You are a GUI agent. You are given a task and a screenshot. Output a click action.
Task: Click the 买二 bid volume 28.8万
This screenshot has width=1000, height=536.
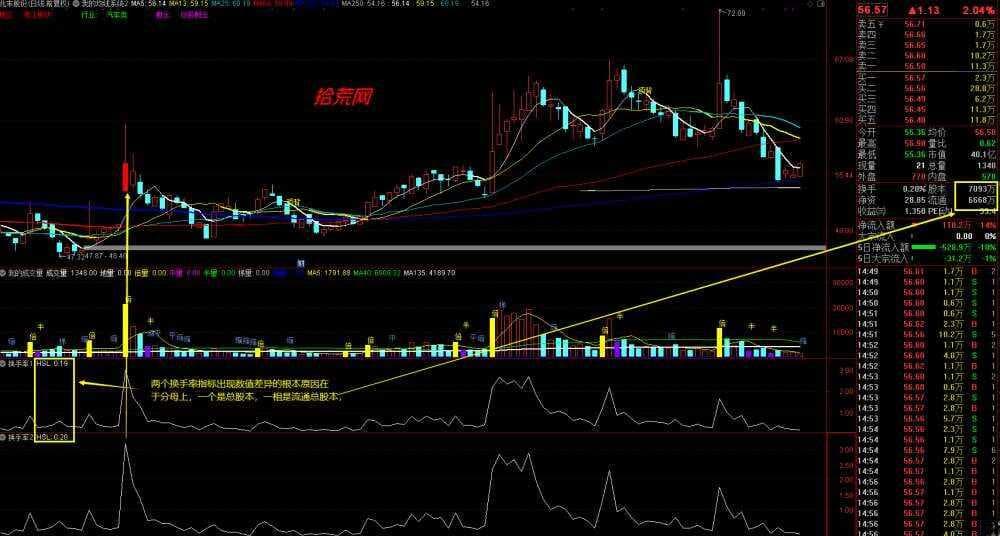[x=983, y=88]
